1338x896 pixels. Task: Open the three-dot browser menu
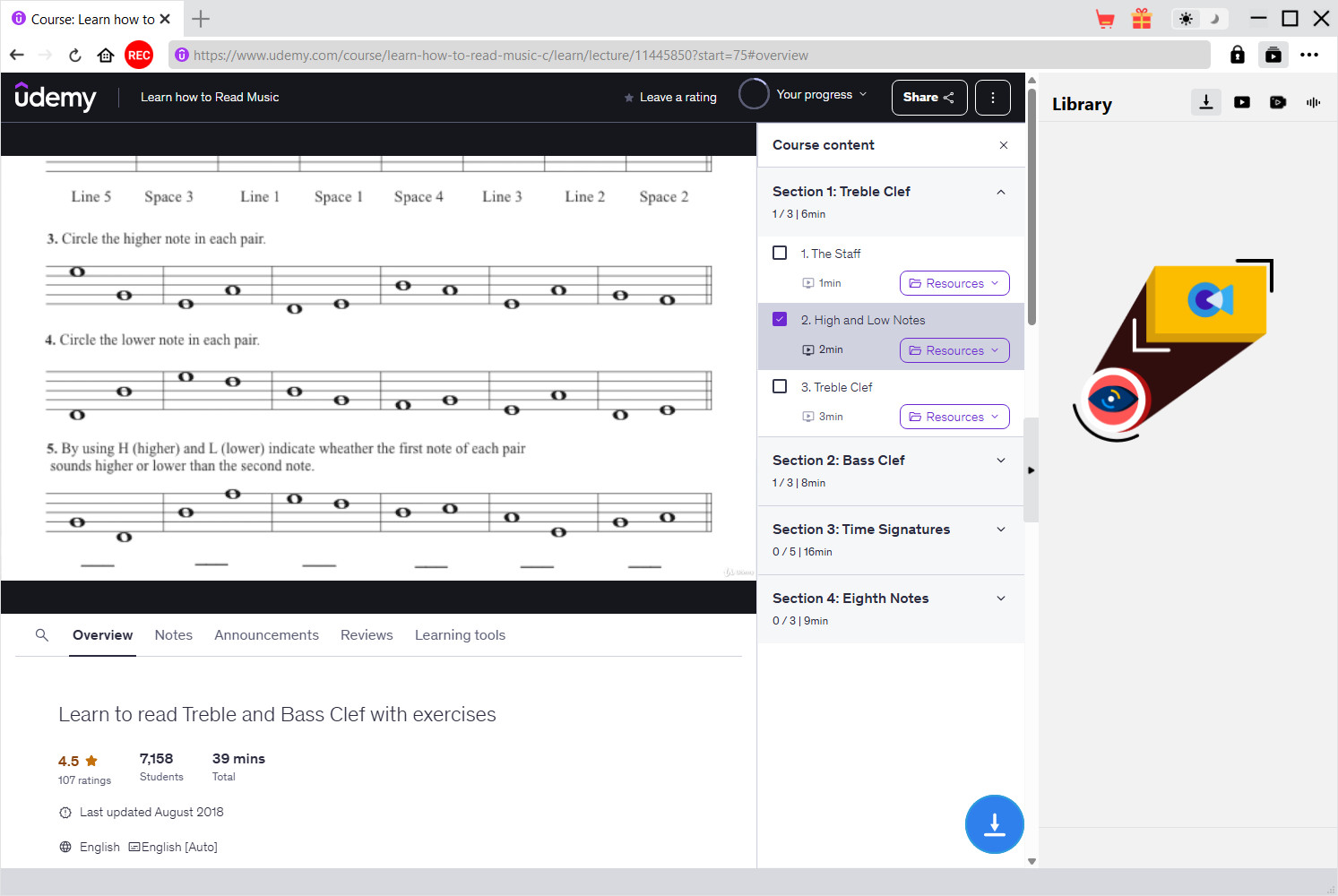click(x=1309, y=55)
